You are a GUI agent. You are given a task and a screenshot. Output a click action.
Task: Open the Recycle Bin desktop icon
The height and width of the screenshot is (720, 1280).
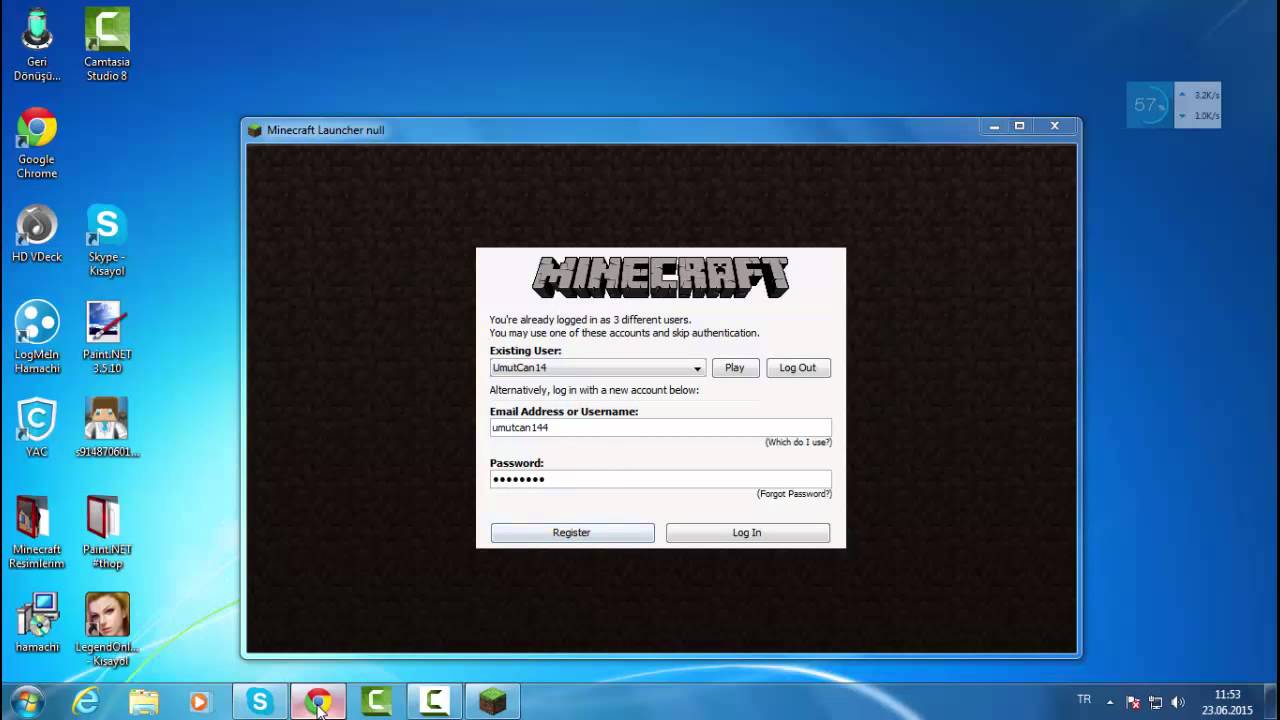pyautogui.click(x=37, y=44)
